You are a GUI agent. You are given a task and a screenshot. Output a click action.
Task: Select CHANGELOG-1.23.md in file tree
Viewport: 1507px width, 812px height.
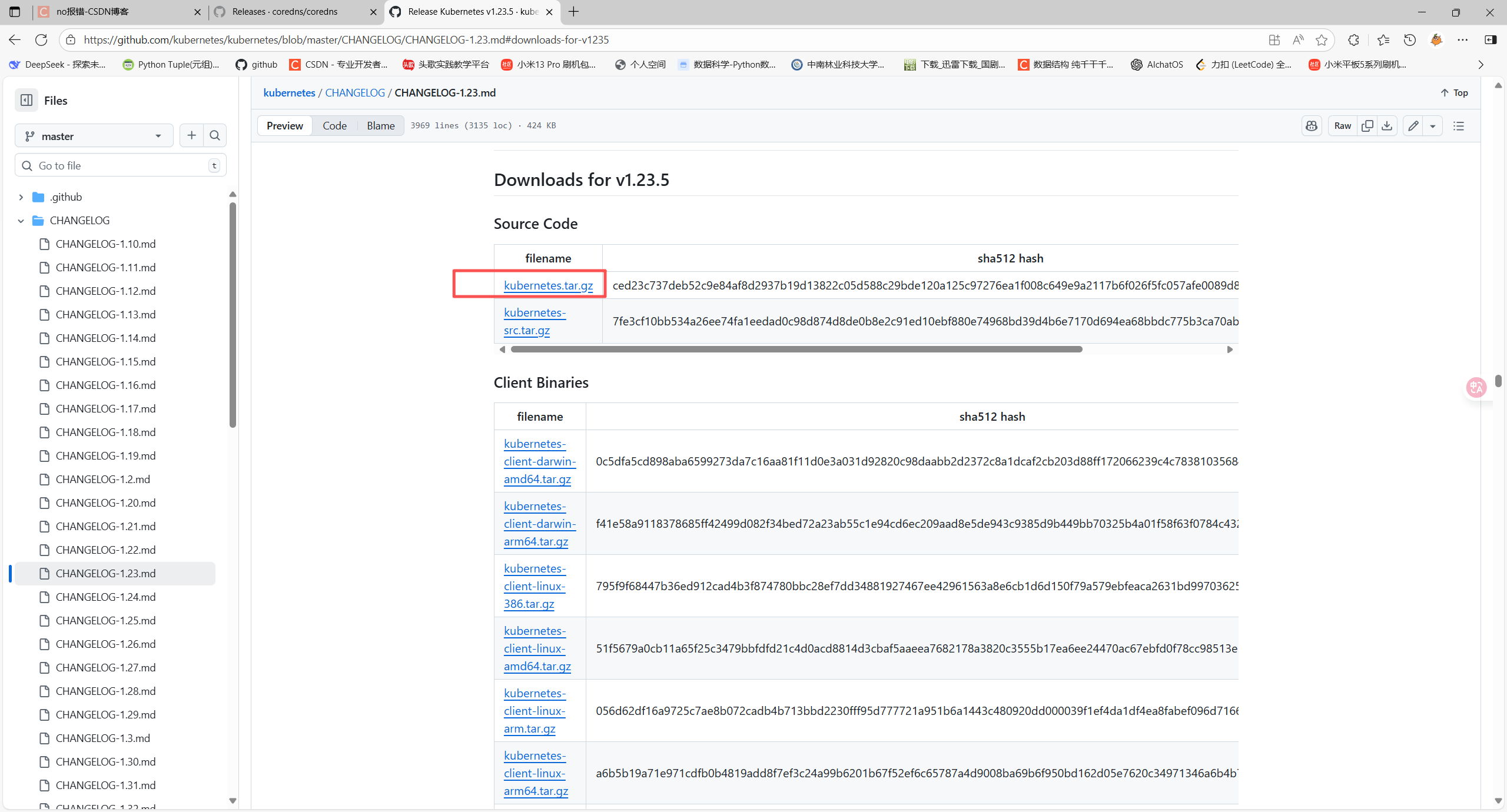pyautogui.click(x=115, y=574)
